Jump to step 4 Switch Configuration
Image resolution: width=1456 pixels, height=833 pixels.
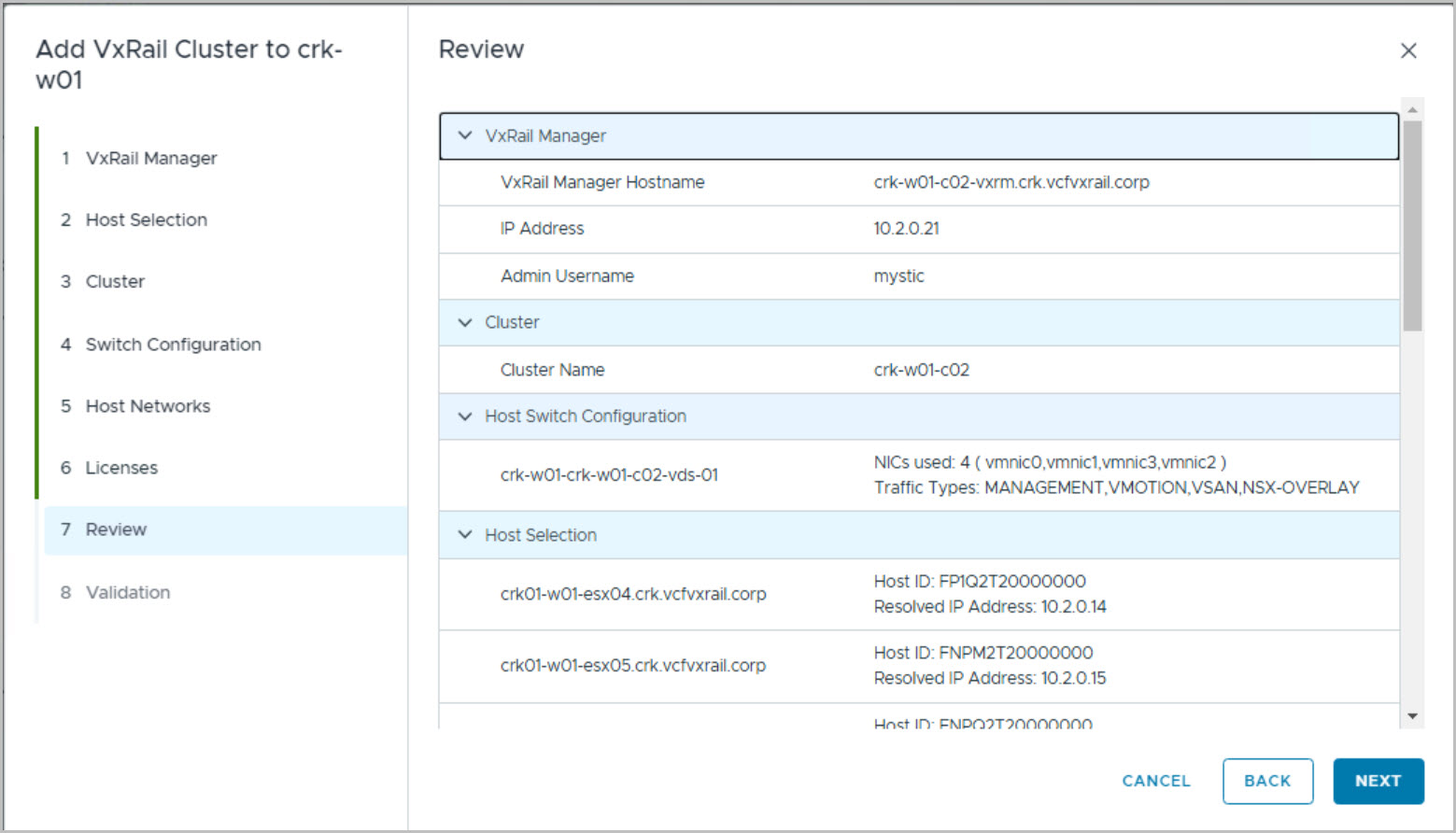click(x=173, y=345)
